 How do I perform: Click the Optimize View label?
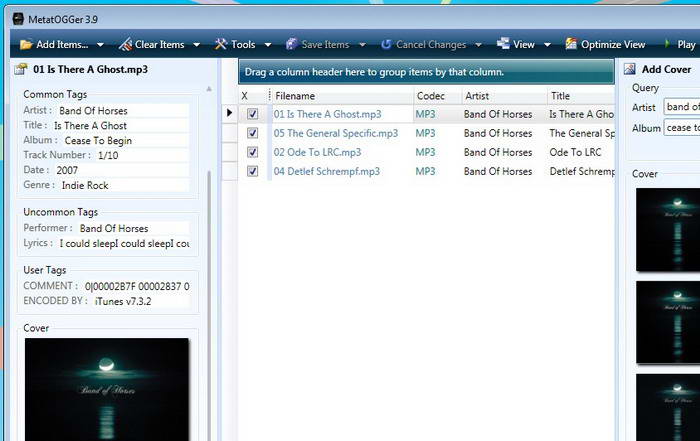point(613,45)
